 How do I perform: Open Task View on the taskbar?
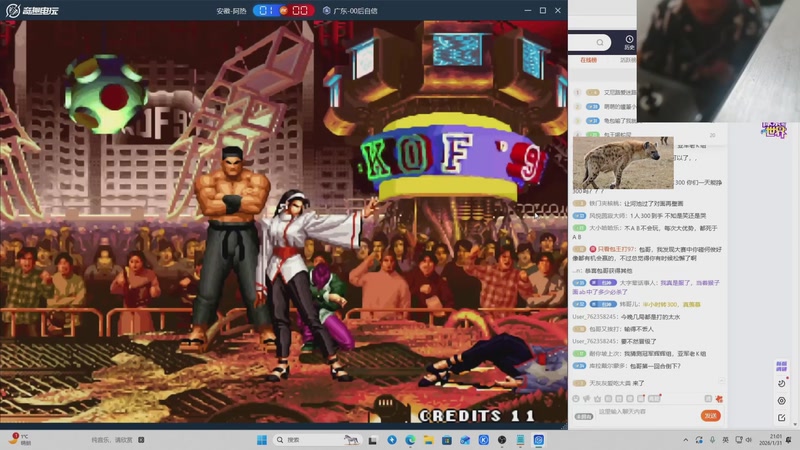(373, 440)
